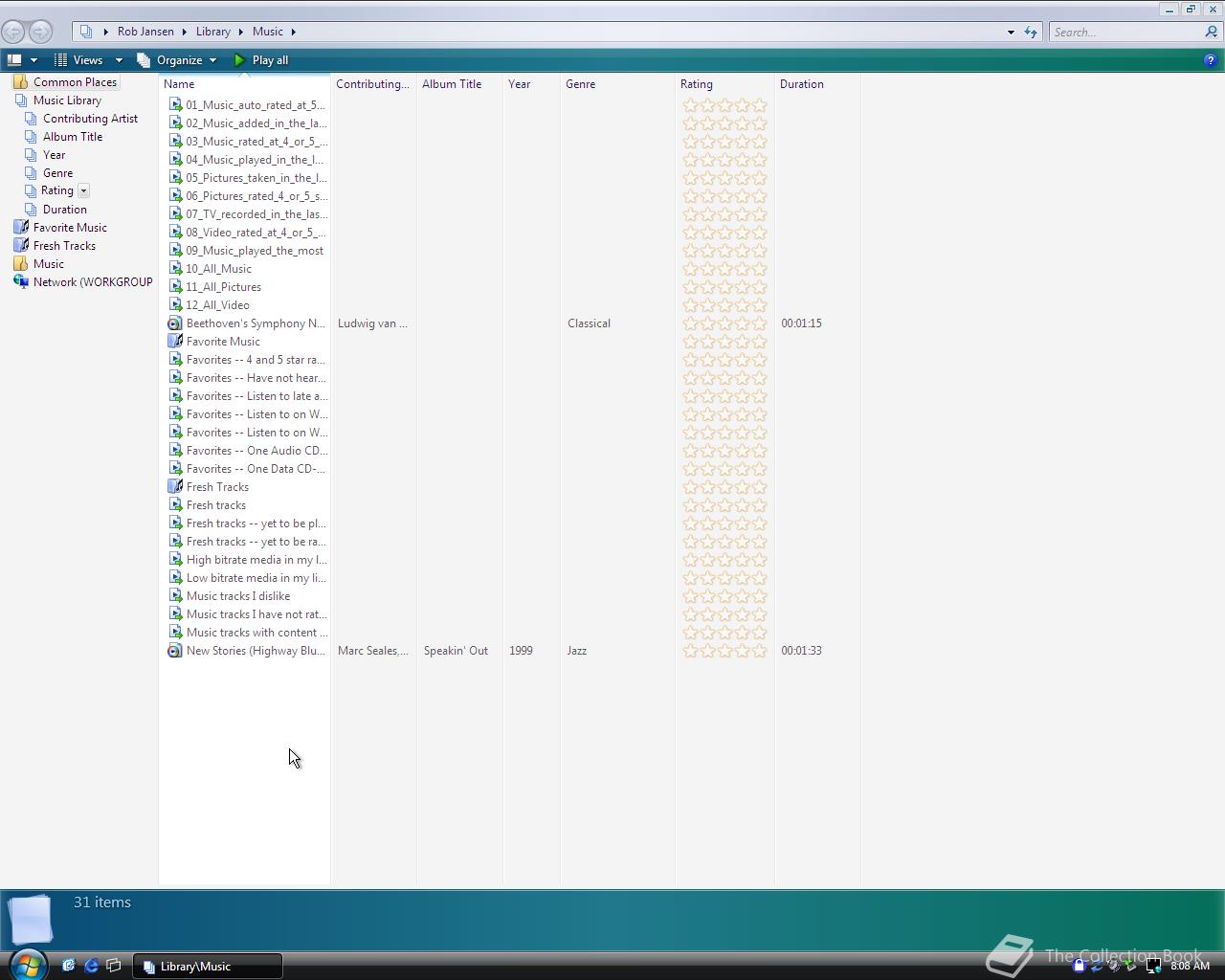Click the Back navigation arrow button
This screenshot has height=980, width=1225.
[13, 32]
